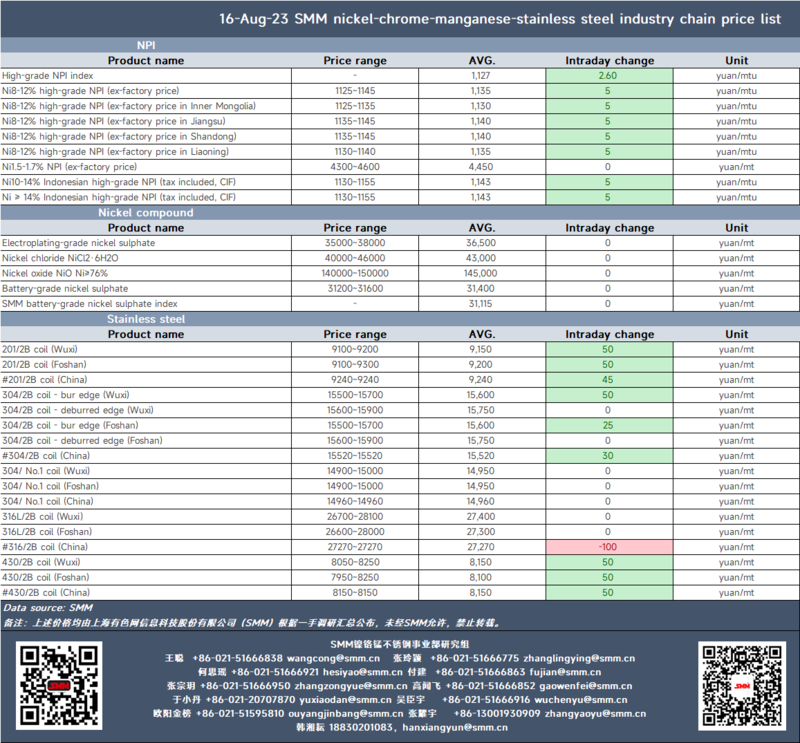Select the 201/2B coil (Wuxi) row
This screenshot has height=743, width=800.
pyautogui.click(x=400, y=349)
